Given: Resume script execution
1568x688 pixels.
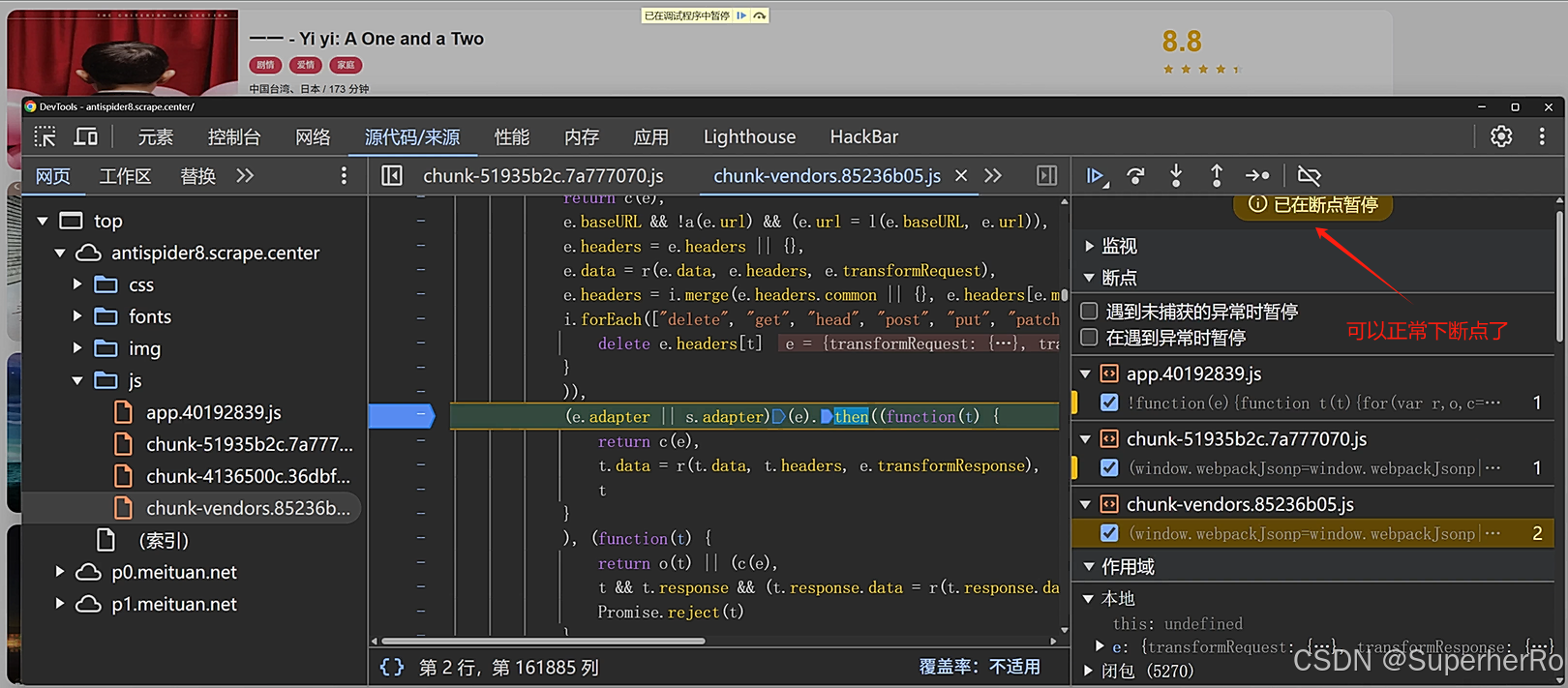Looking at the screenshot, I should [1096, 175].
